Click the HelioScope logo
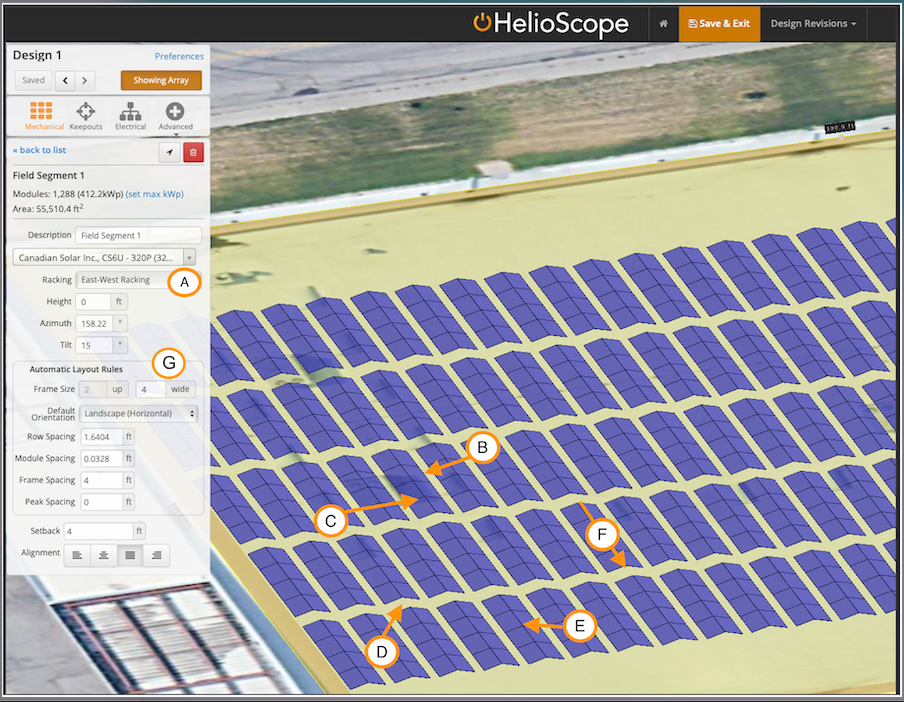Image resolution: width=904 pixels, height=702 pixels. coord(551,24)
